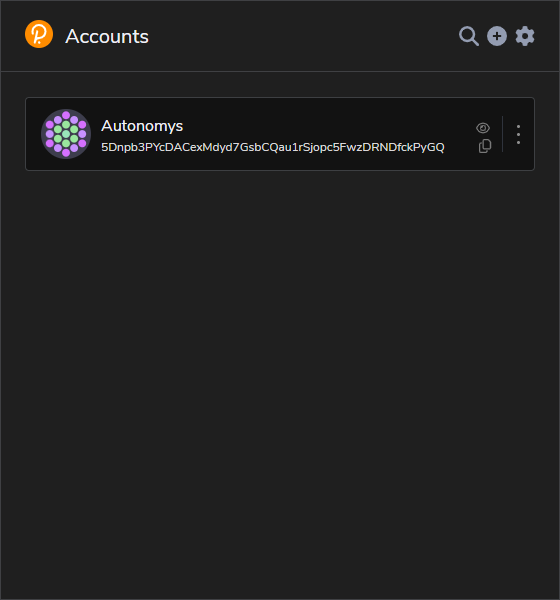Show extension settings with cog icon
The height and width of the screenshot is (600, 560).
coord(525,36)
